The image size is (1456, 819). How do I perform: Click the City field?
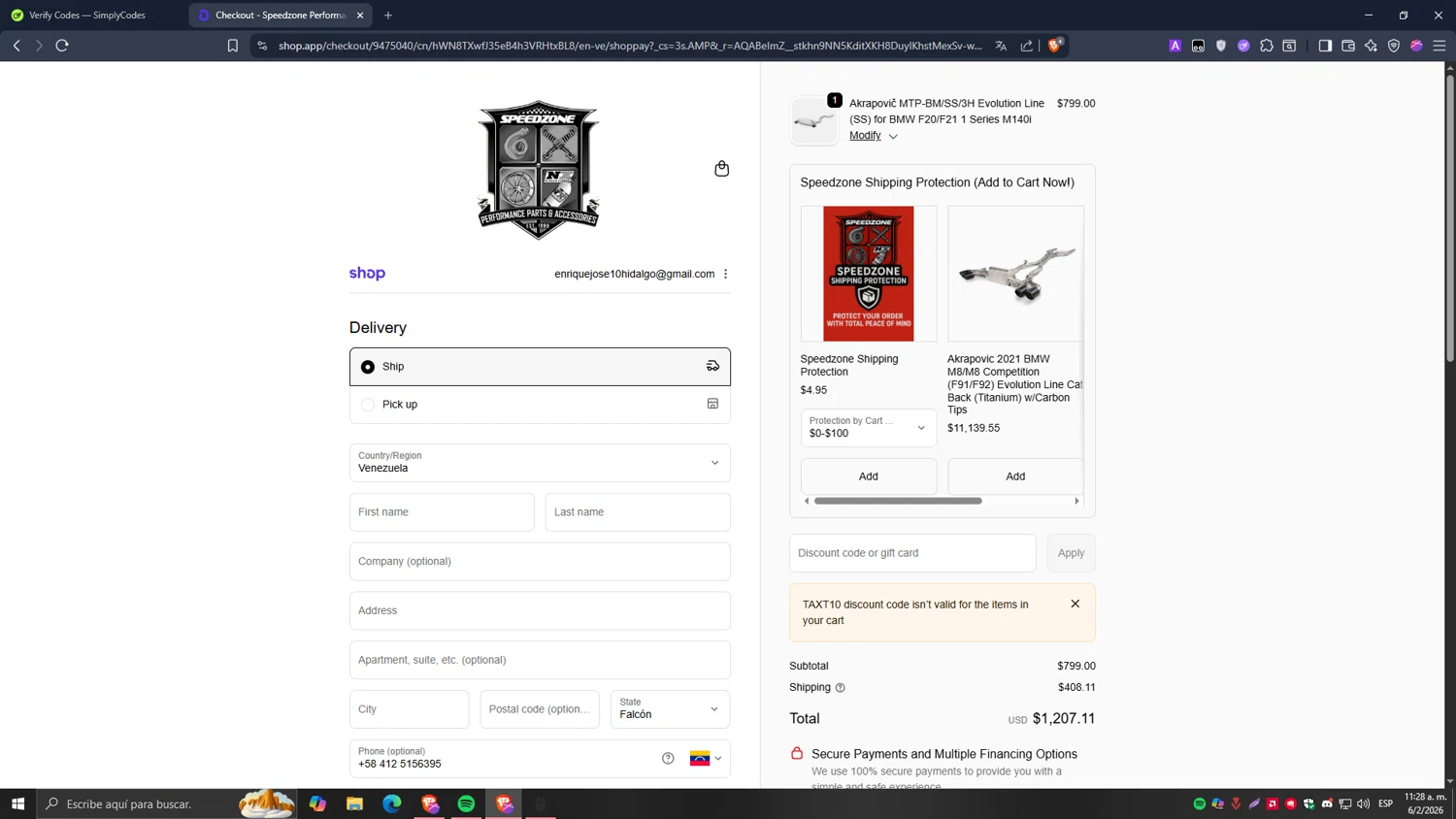[x=410, y=709]
